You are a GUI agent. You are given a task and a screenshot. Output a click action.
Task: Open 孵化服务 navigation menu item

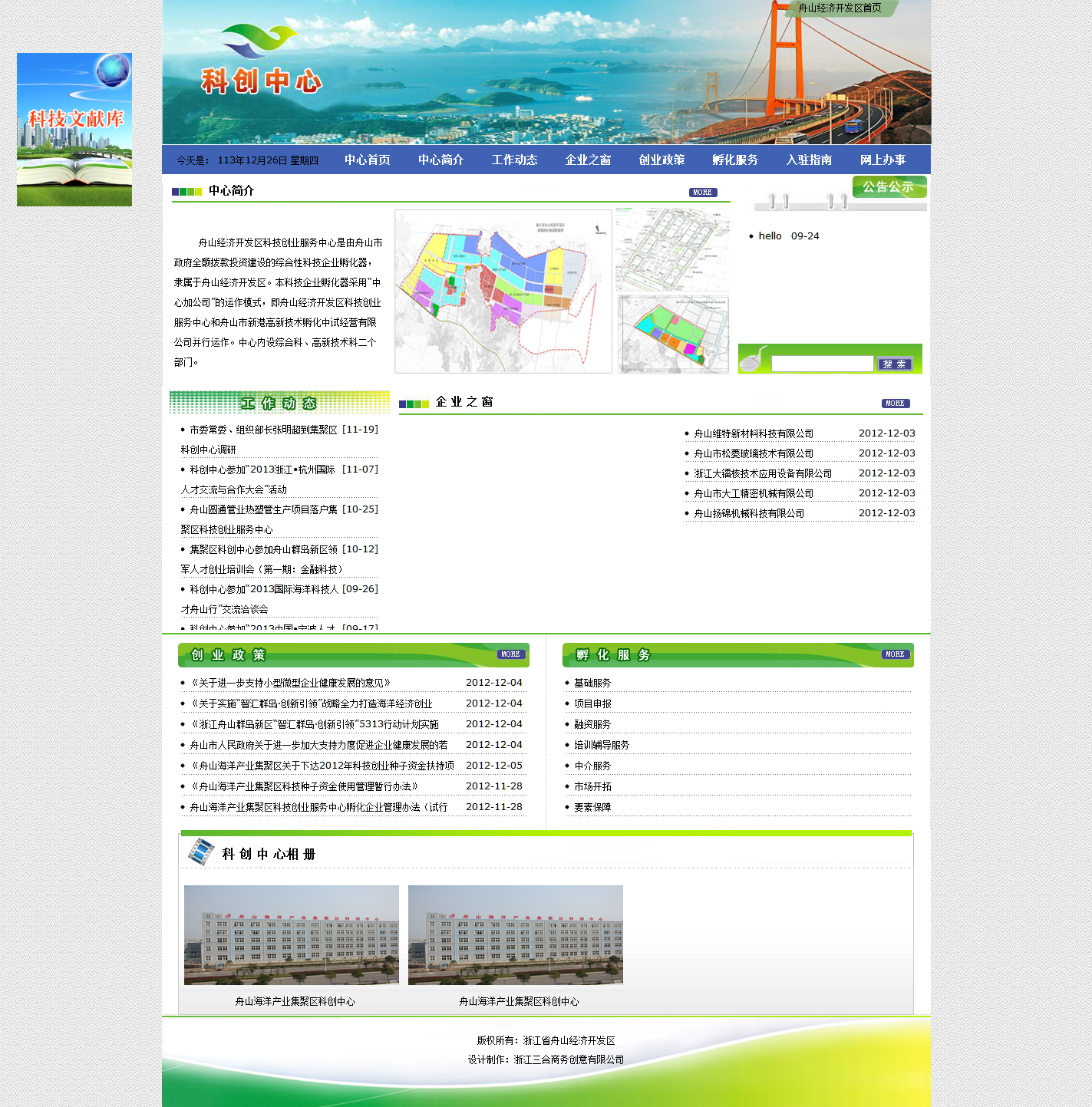(x=735, y=160)
